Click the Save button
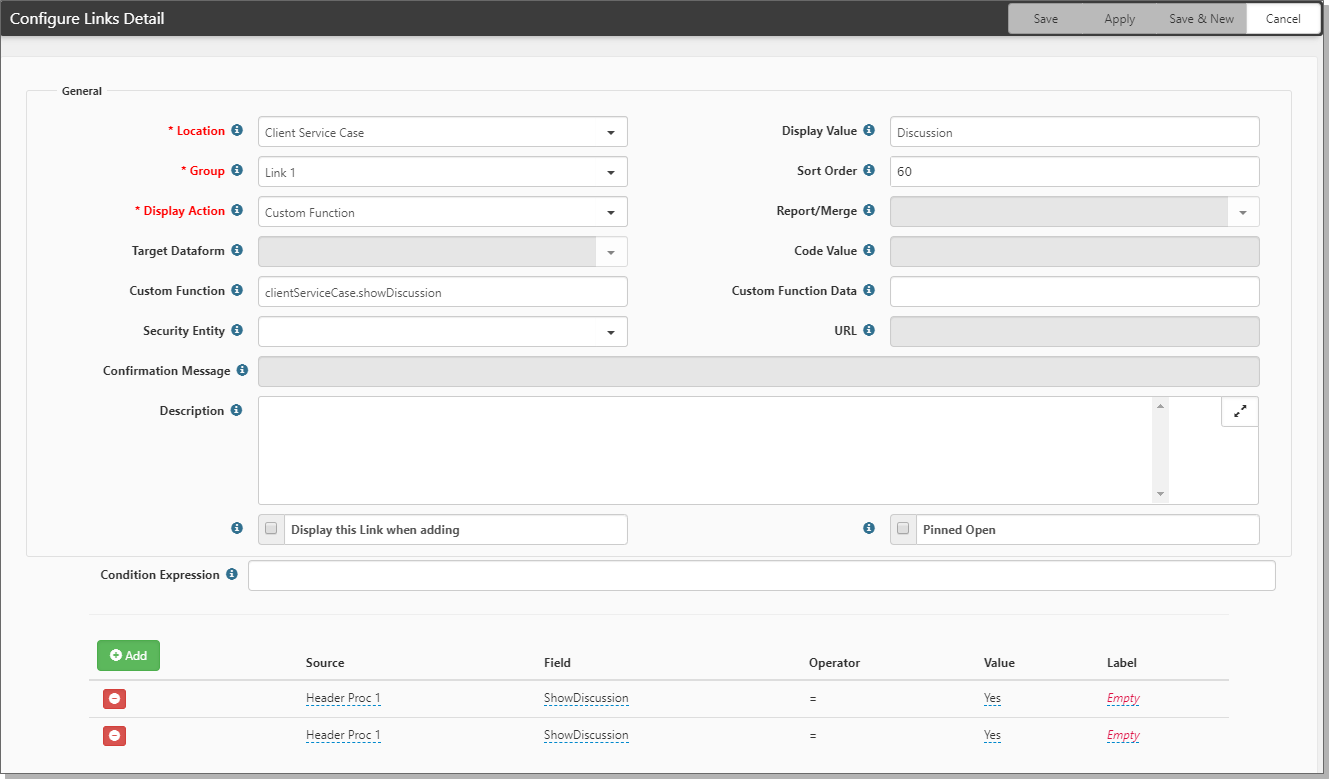 (1046, 19)
